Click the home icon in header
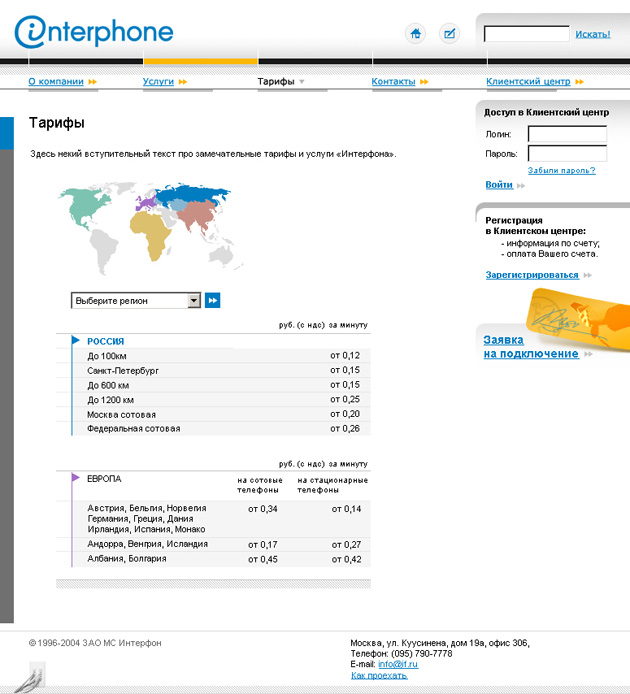 click(x=416, y=33)
